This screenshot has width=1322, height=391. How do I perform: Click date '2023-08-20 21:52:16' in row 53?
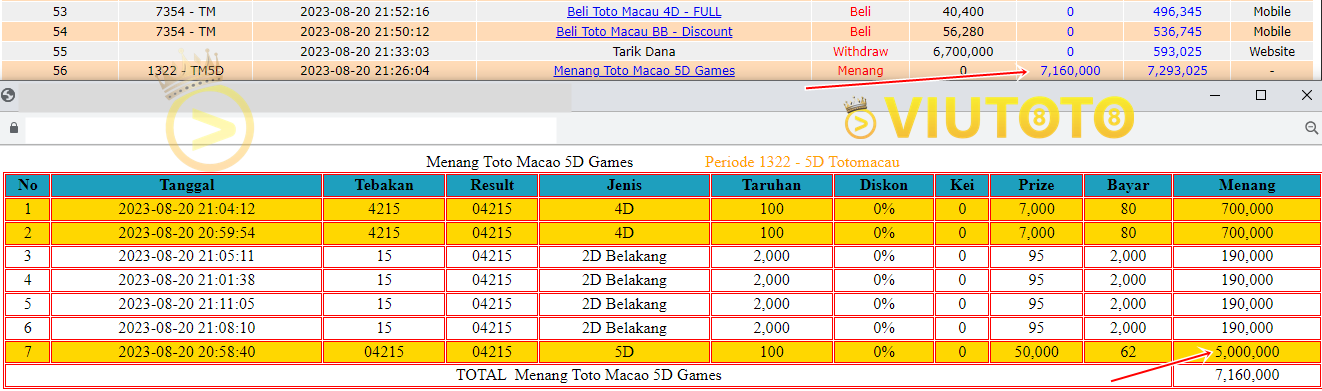click(x=365, y=12)
